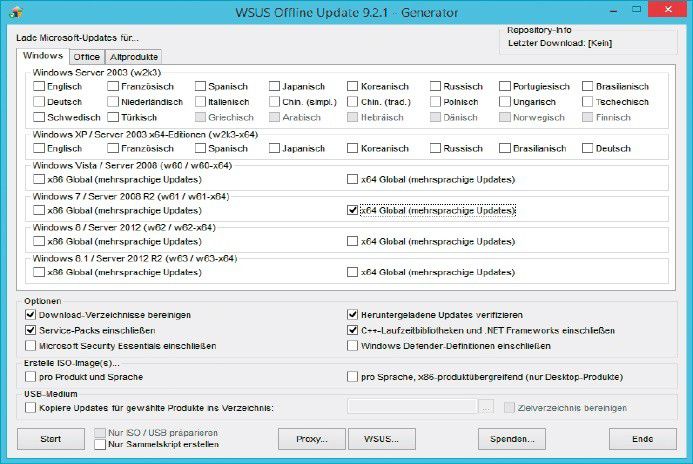Check the Chin. (trad.) option

tap(352, 102)
